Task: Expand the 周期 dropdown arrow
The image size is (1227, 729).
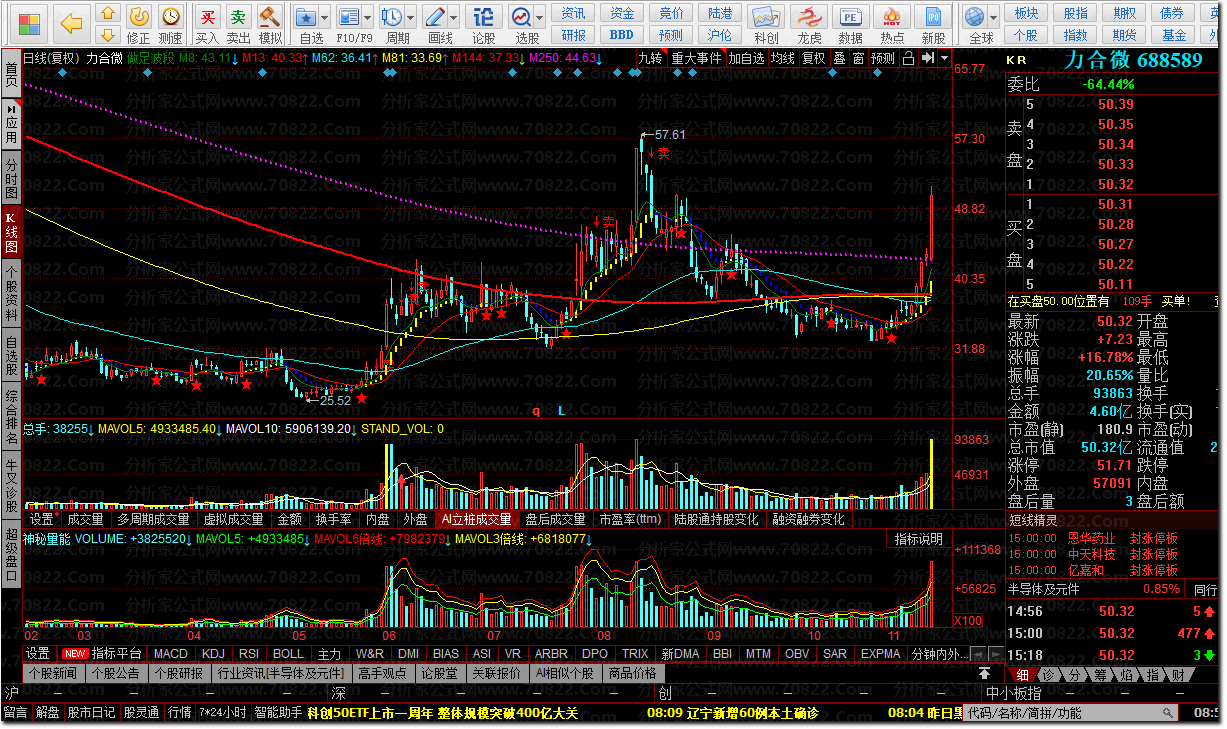Action: coord(410,17)
